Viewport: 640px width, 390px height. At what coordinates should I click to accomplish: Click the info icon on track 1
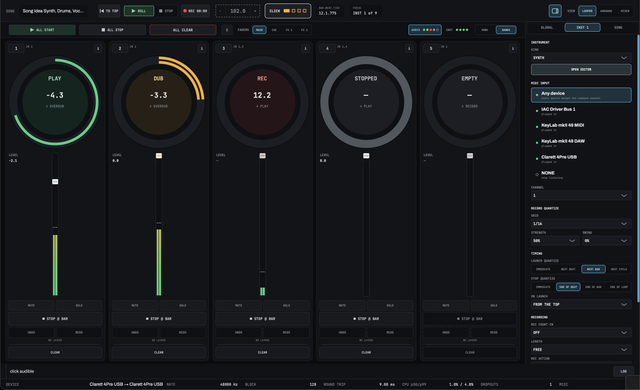[x=98, y=49]
